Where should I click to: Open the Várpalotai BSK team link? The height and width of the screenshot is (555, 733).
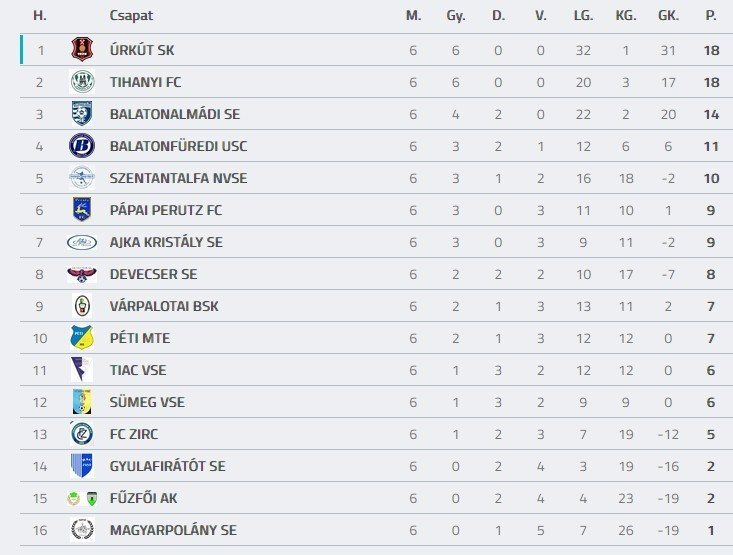pos(164,306)
